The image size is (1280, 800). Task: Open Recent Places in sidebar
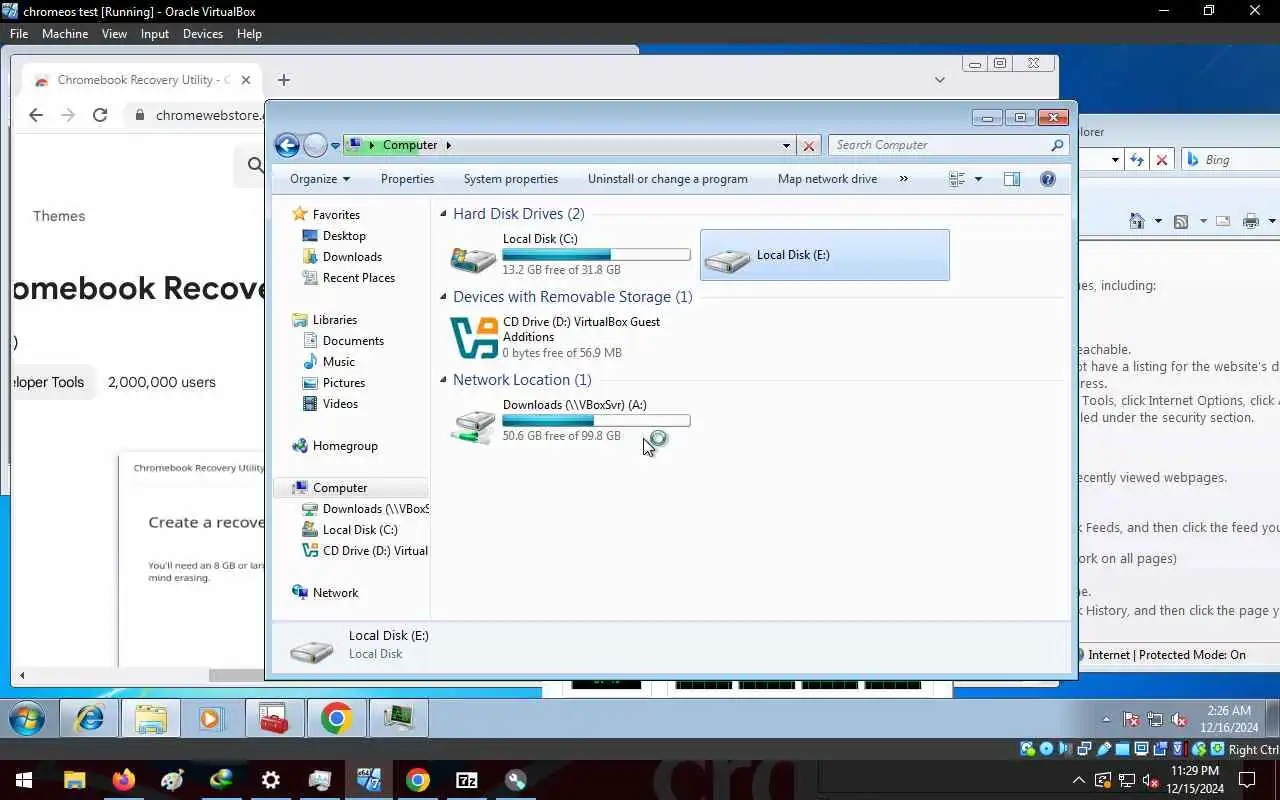coord(359,278)
